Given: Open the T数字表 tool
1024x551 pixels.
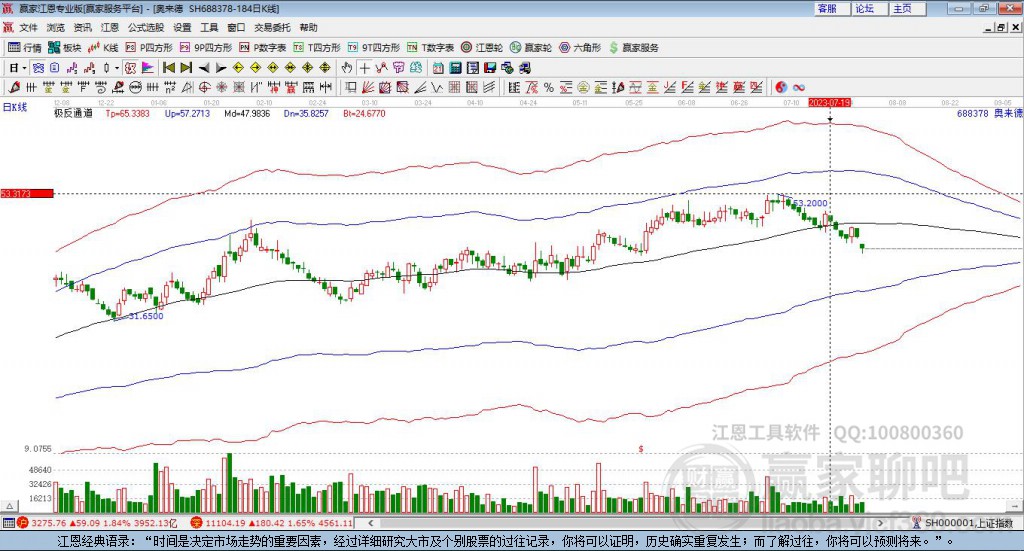Looking at the screenshot, I should click(x=430, y=48).
